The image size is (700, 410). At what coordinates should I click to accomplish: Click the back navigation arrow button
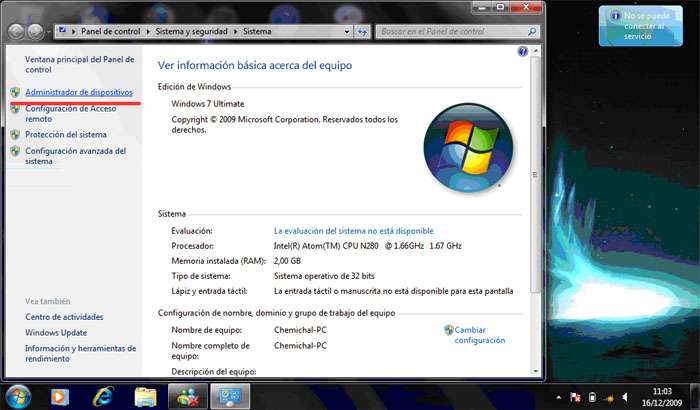(x=19, y=32)
